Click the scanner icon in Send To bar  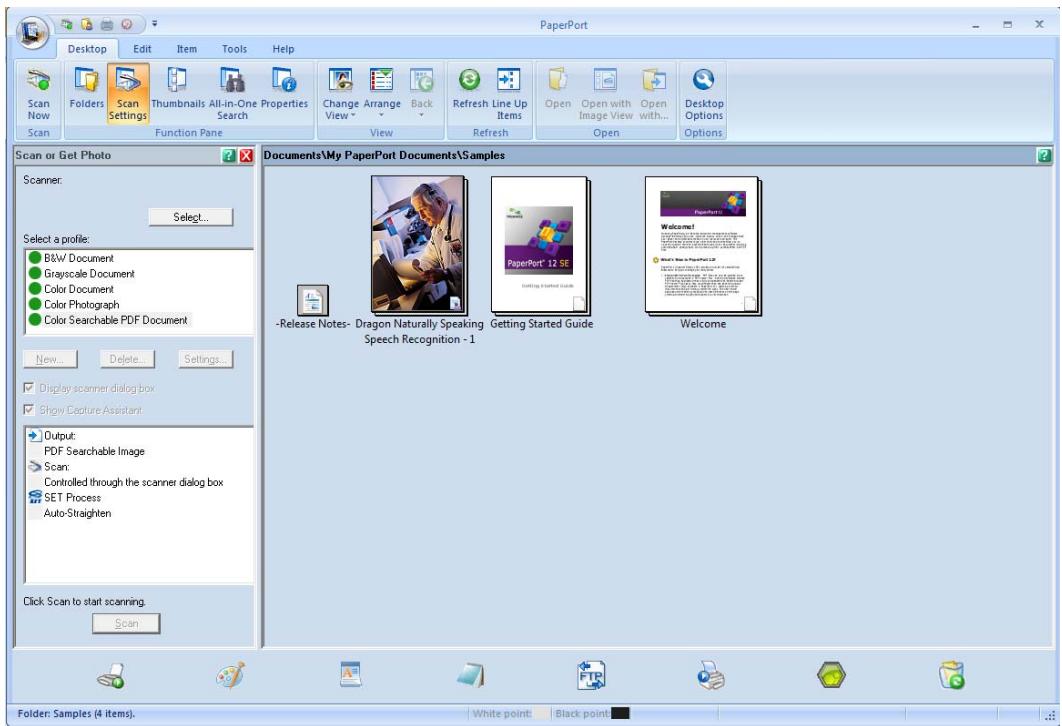(x=111, y=676)
